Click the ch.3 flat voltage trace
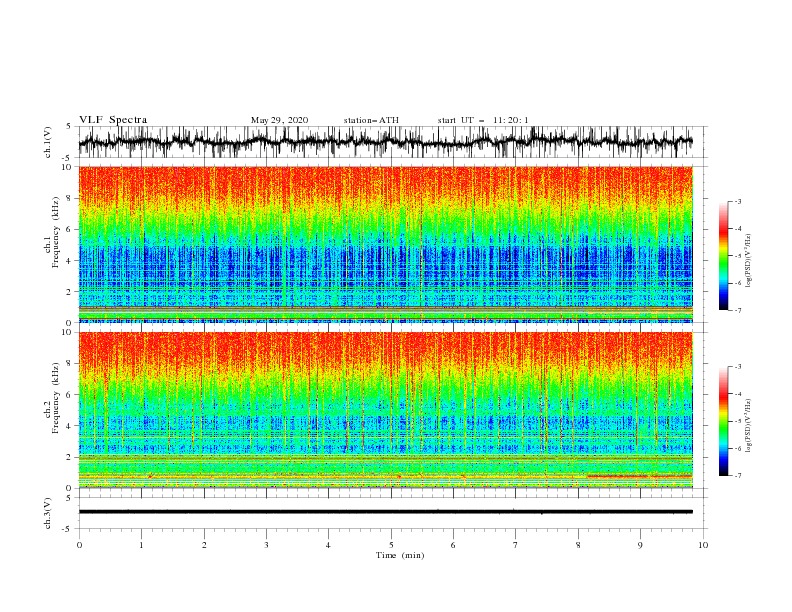The image size is (792, 612). click(x=385, y=512)
